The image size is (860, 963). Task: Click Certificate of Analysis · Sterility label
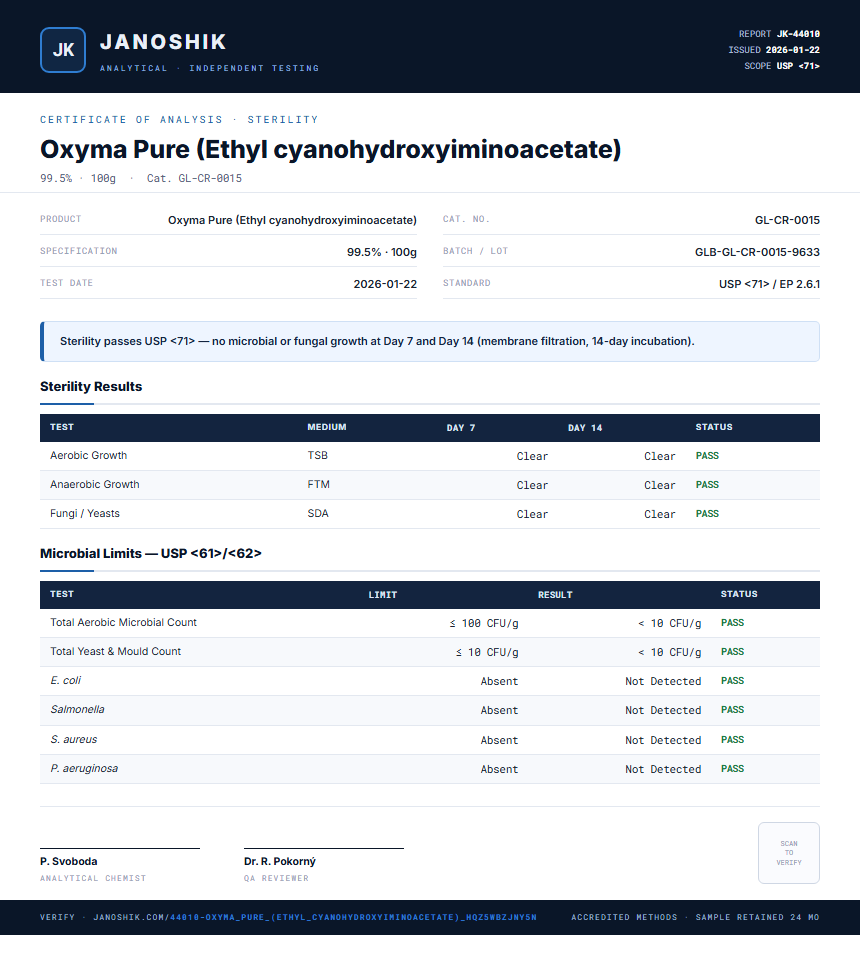point(179,119)
